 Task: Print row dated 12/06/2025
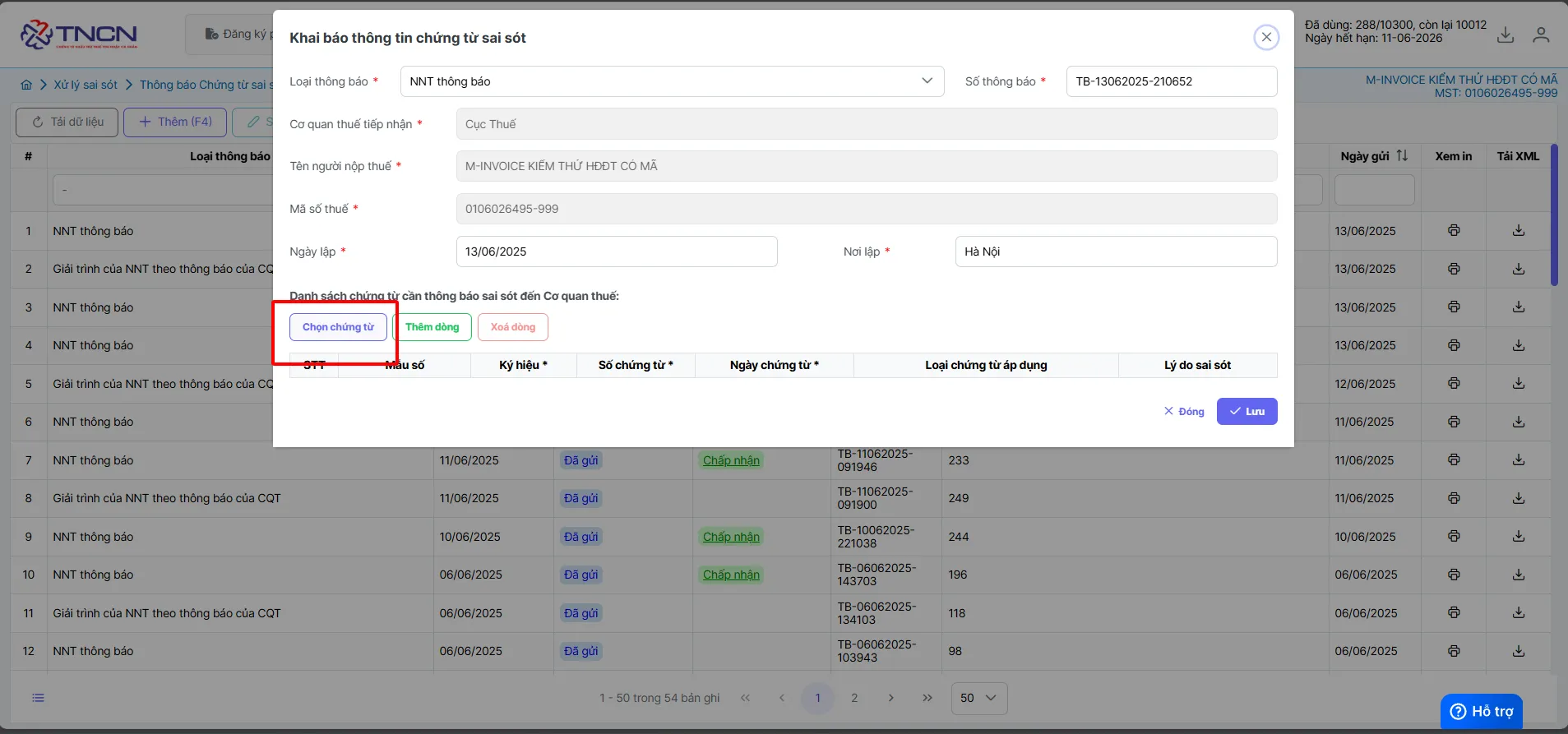click(x=1454, y=384)
